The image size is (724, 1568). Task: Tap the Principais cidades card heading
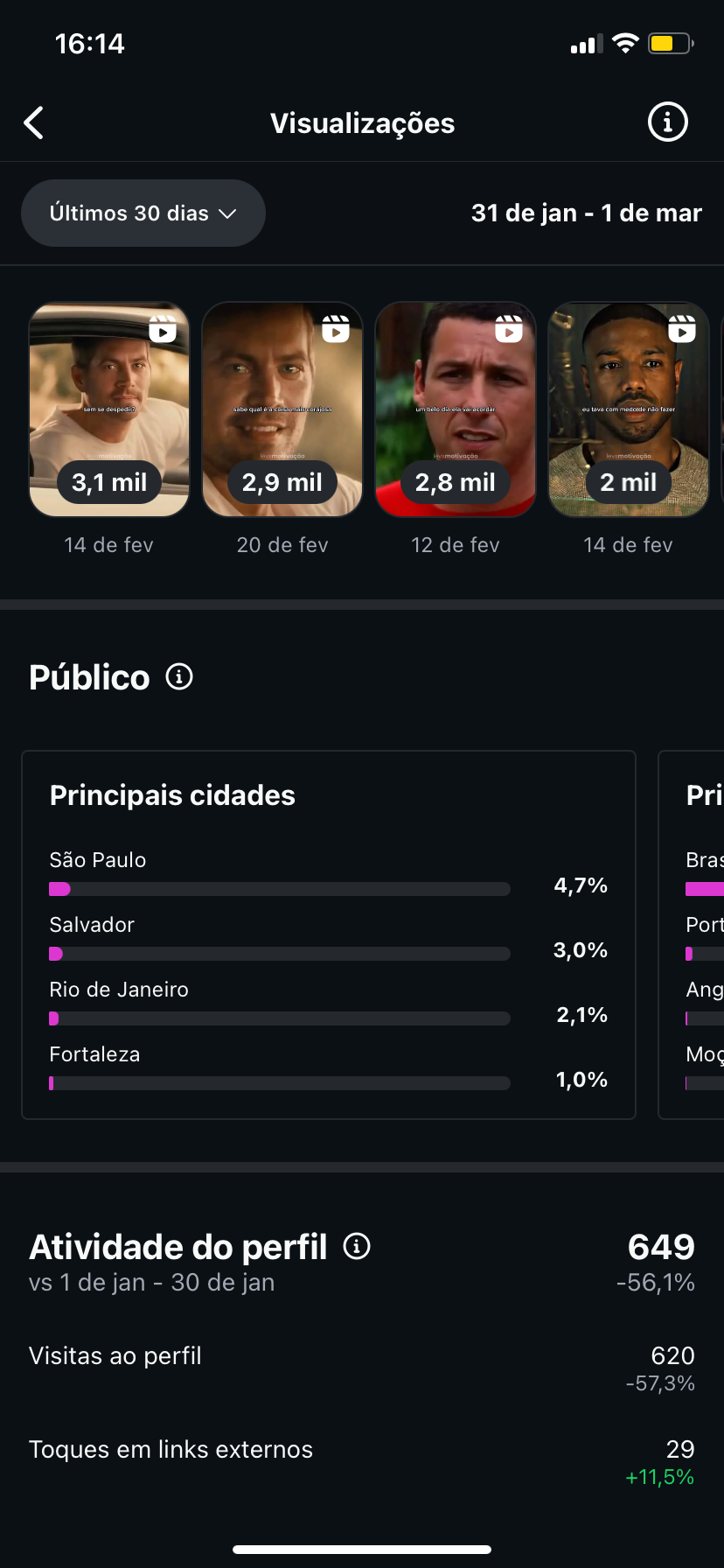172,795
